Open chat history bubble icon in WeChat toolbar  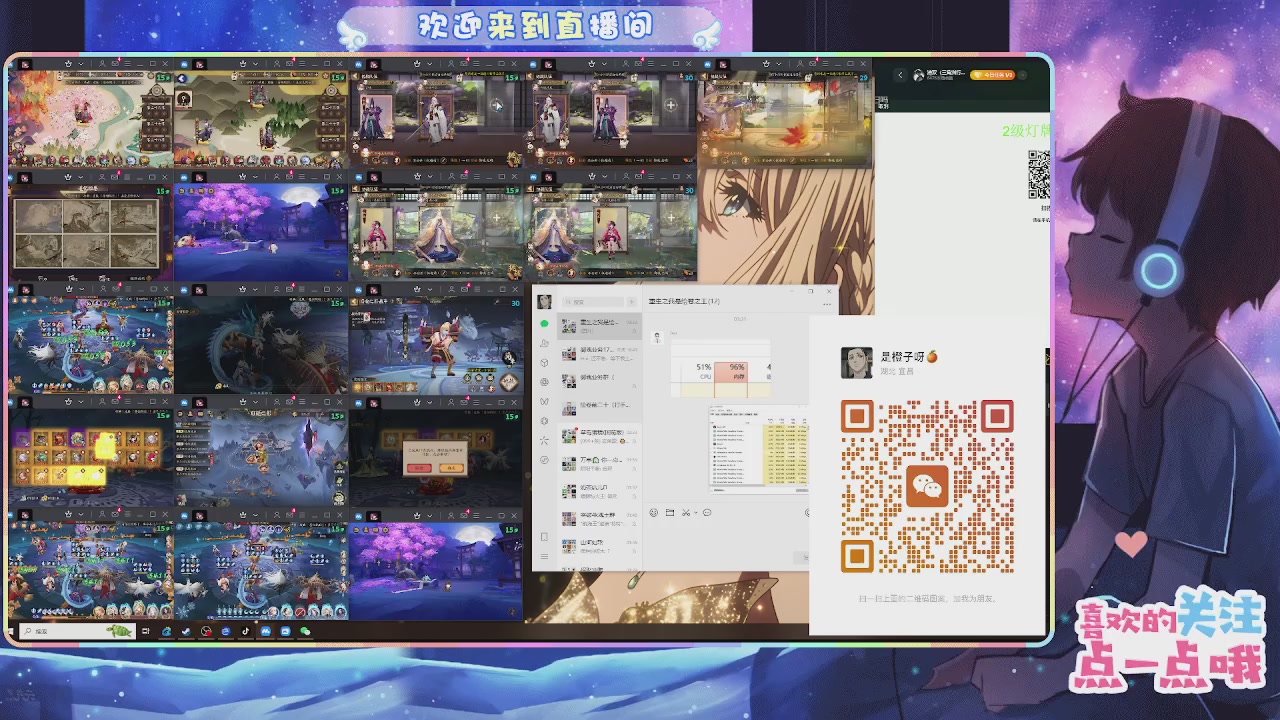[707, 512]
